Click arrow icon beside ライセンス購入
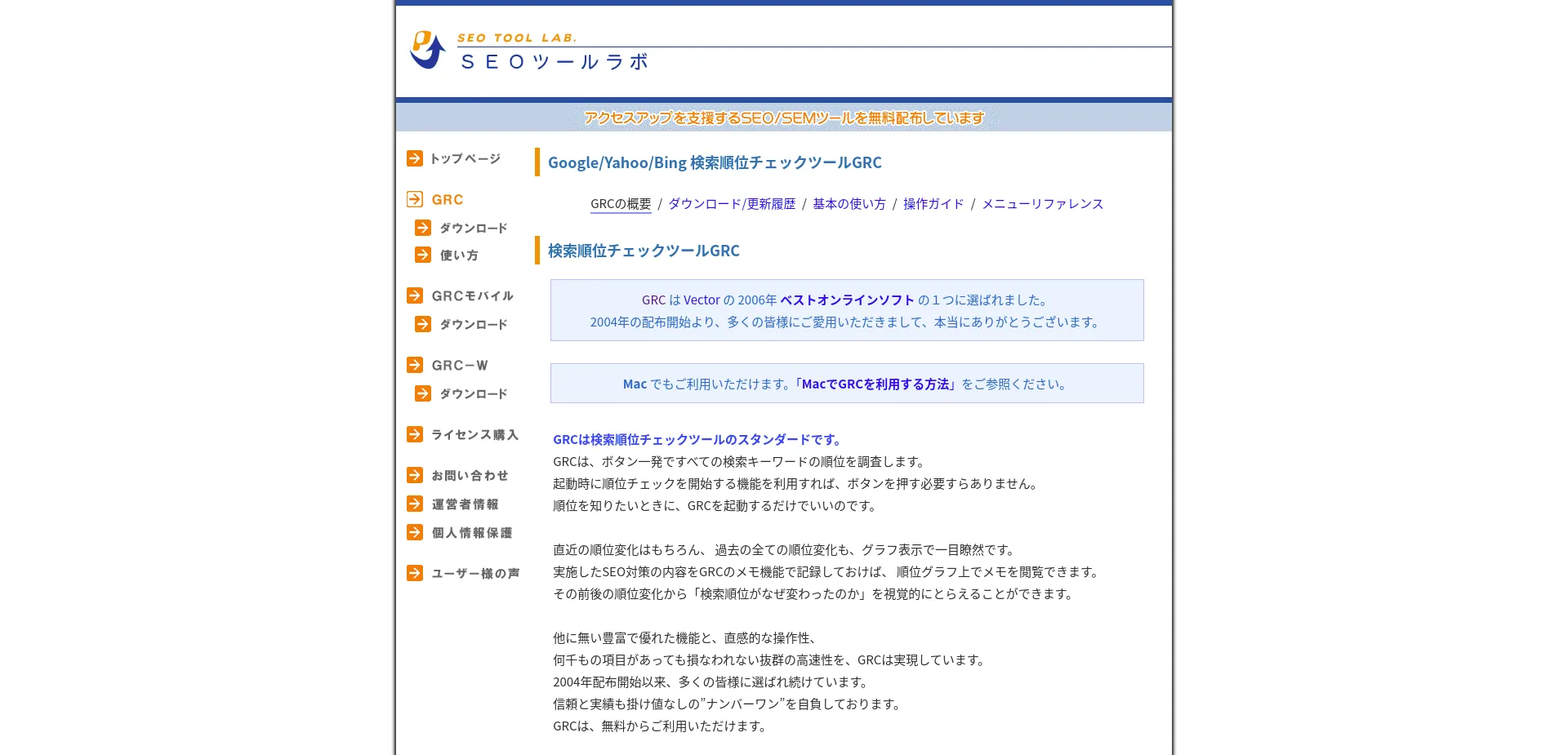Image resolution: width=1568 pixels, height=755 pixels. [x=415, y=434]
